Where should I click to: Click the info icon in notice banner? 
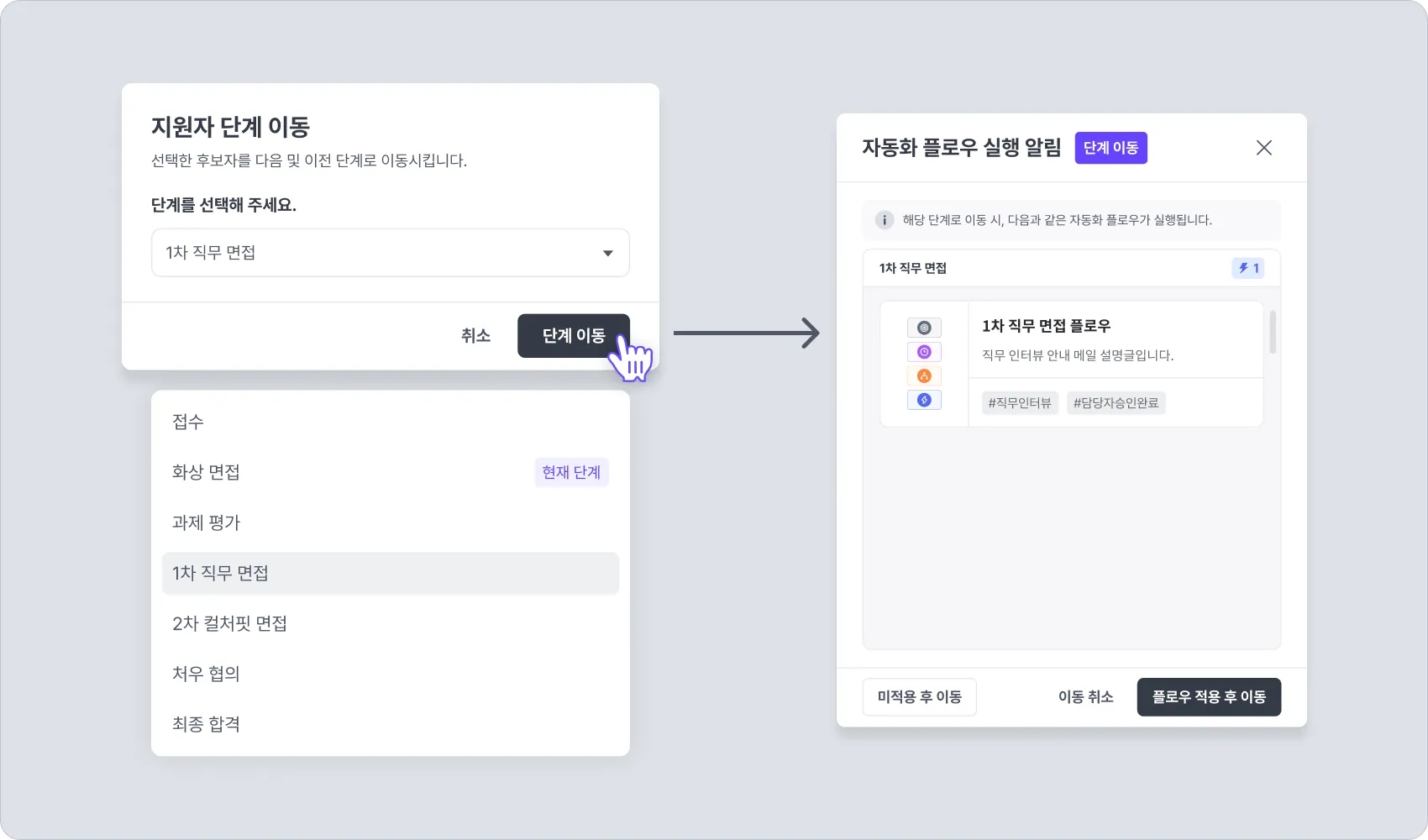[x=884, y=220]
